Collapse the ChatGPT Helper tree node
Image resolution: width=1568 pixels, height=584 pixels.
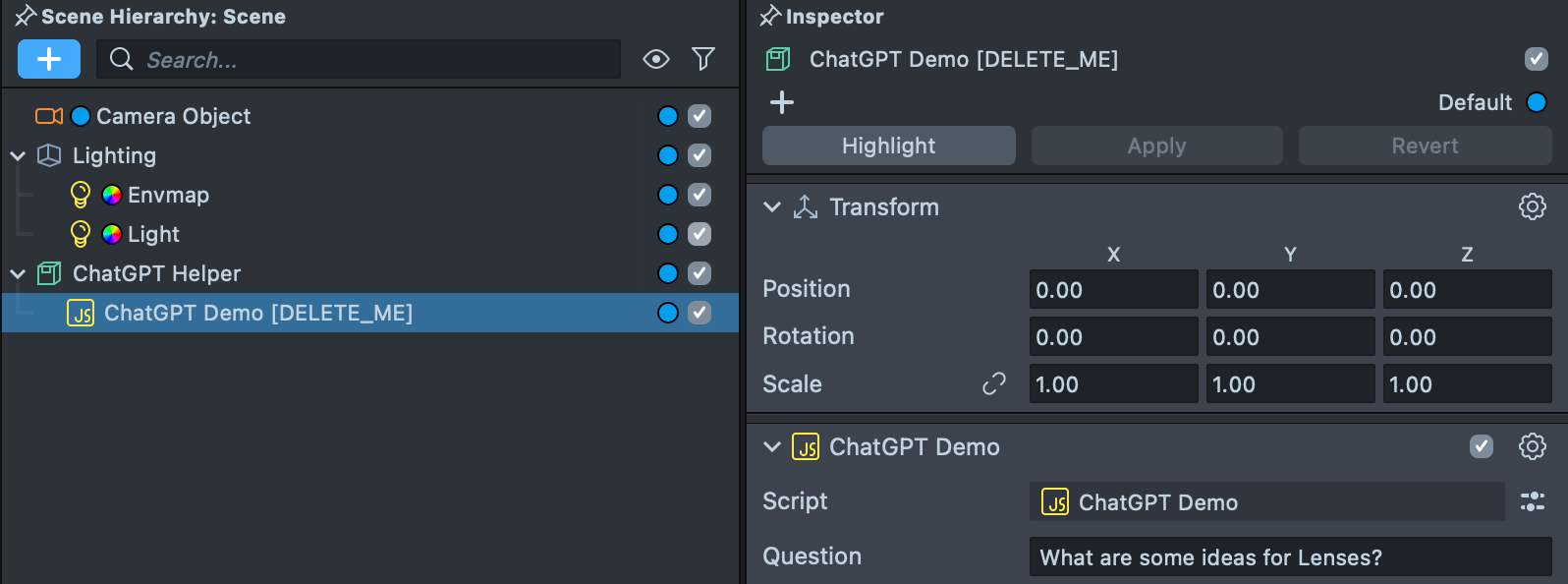18,273
